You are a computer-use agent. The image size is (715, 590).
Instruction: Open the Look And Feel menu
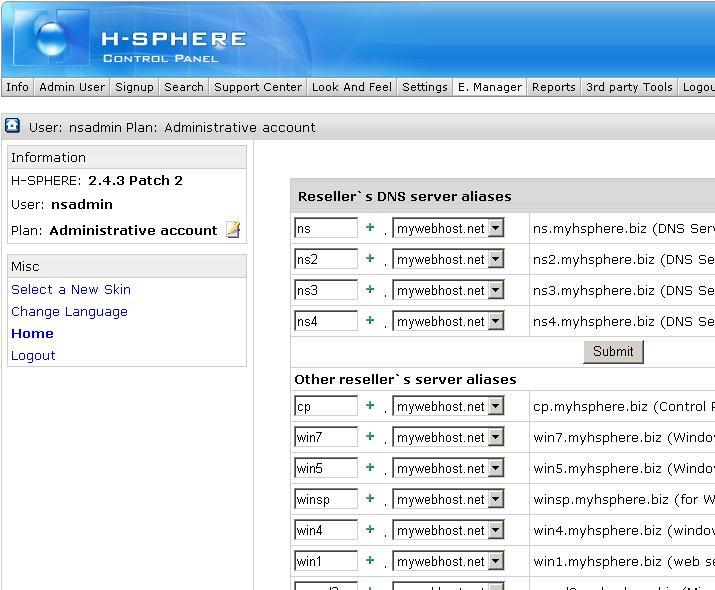click(352, 87)
